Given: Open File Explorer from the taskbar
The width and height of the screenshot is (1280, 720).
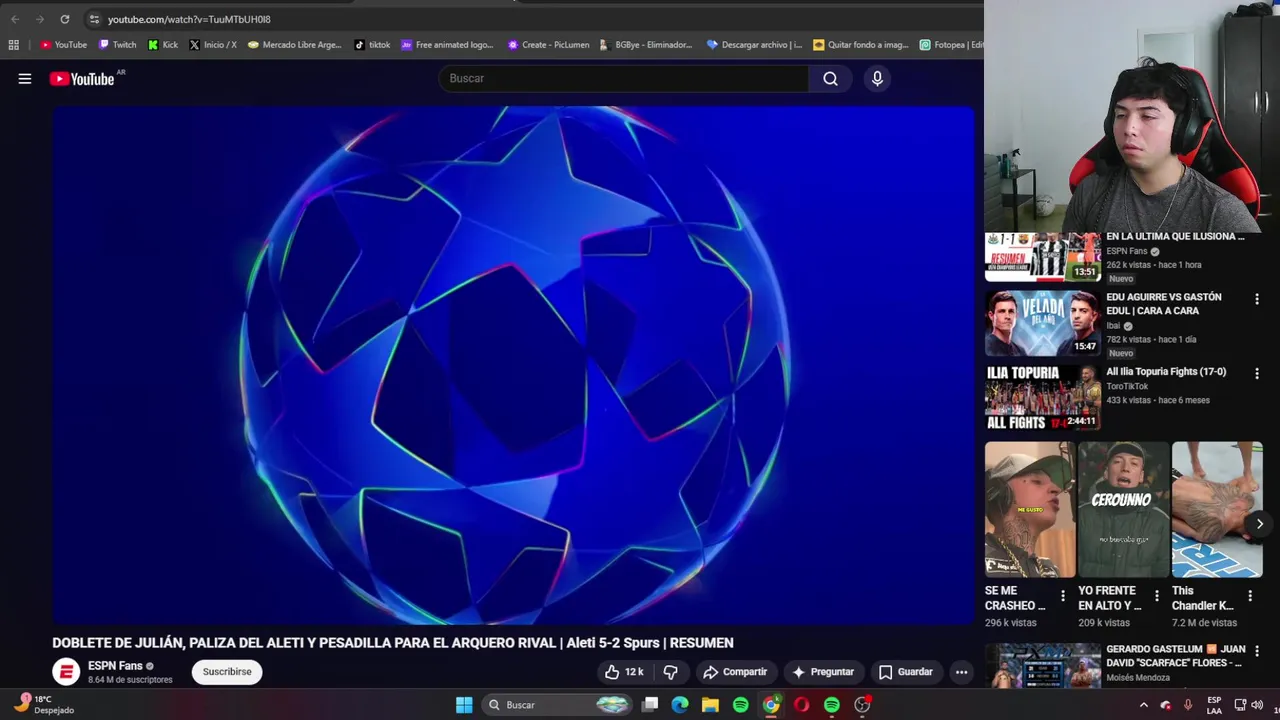Looking at the screenshot, I should coord(710,705).
